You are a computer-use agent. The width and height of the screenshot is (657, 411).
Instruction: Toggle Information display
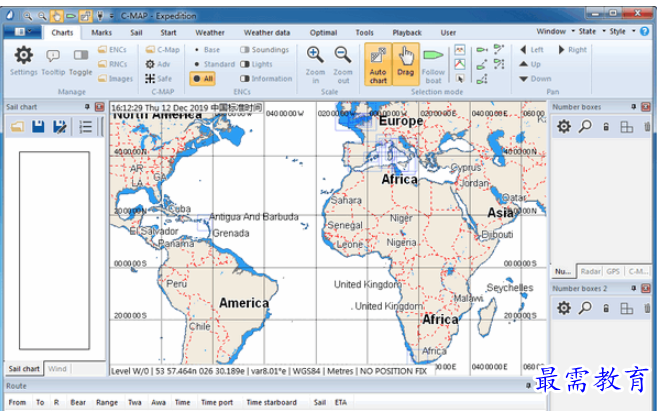[266, 78]
